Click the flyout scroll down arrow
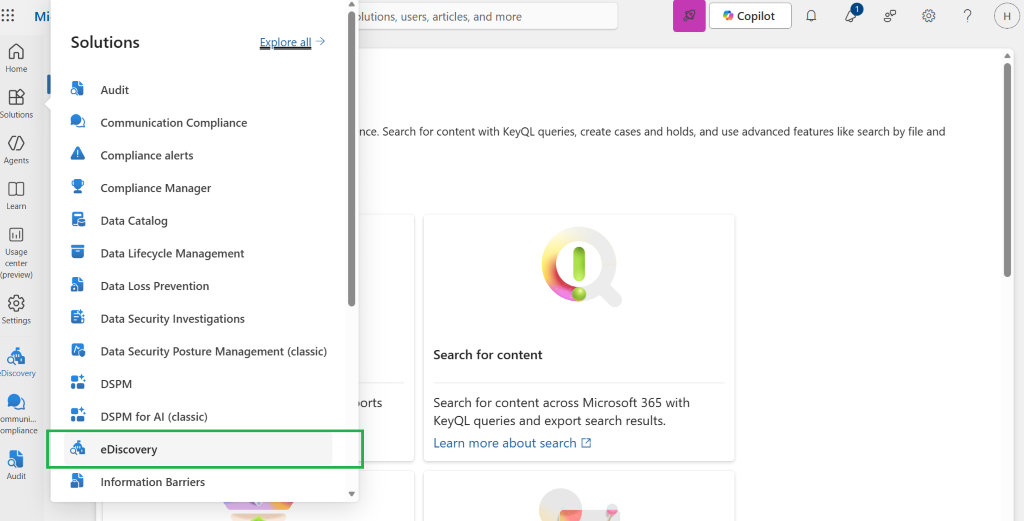Viewport: 1024px width, 521px height. click(x=351, y=494)
